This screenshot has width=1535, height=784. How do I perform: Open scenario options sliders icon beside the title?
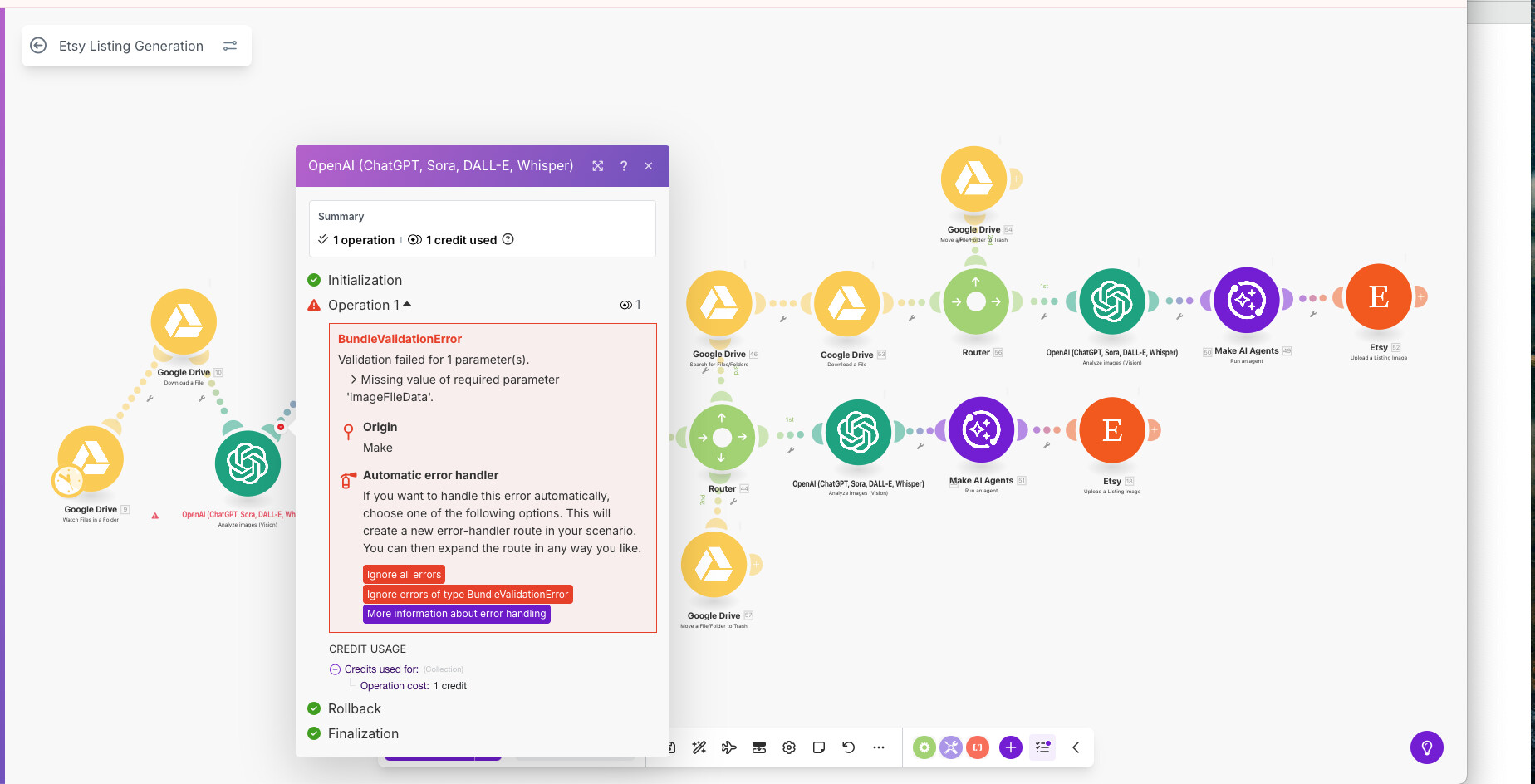pyautogui.click(x=230, y=46)
